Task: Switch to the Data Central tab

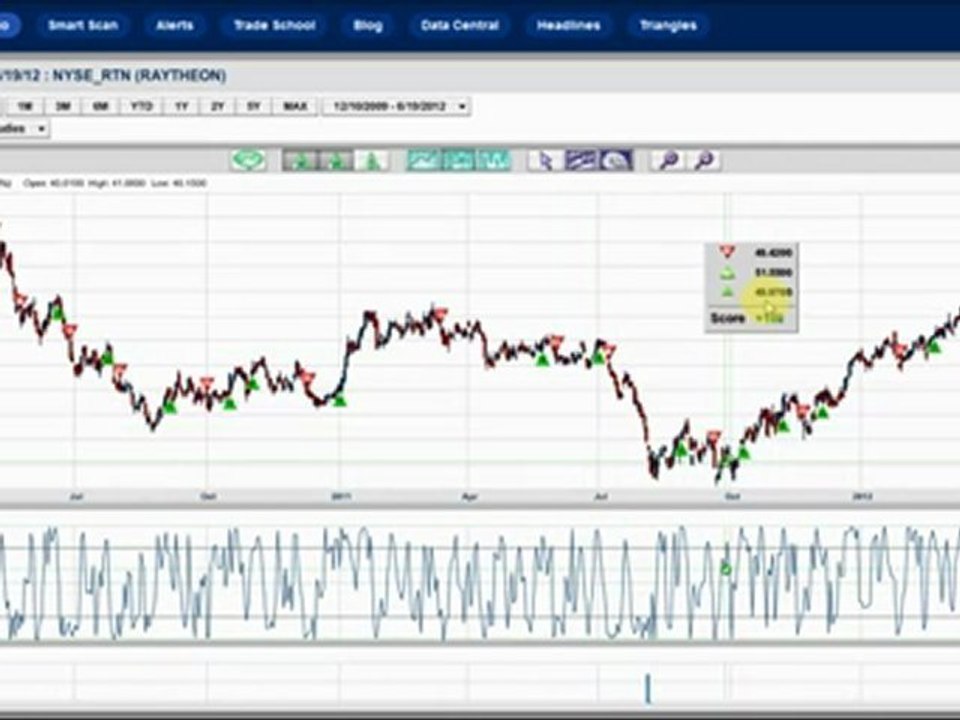Action: [x=460, y=25]
